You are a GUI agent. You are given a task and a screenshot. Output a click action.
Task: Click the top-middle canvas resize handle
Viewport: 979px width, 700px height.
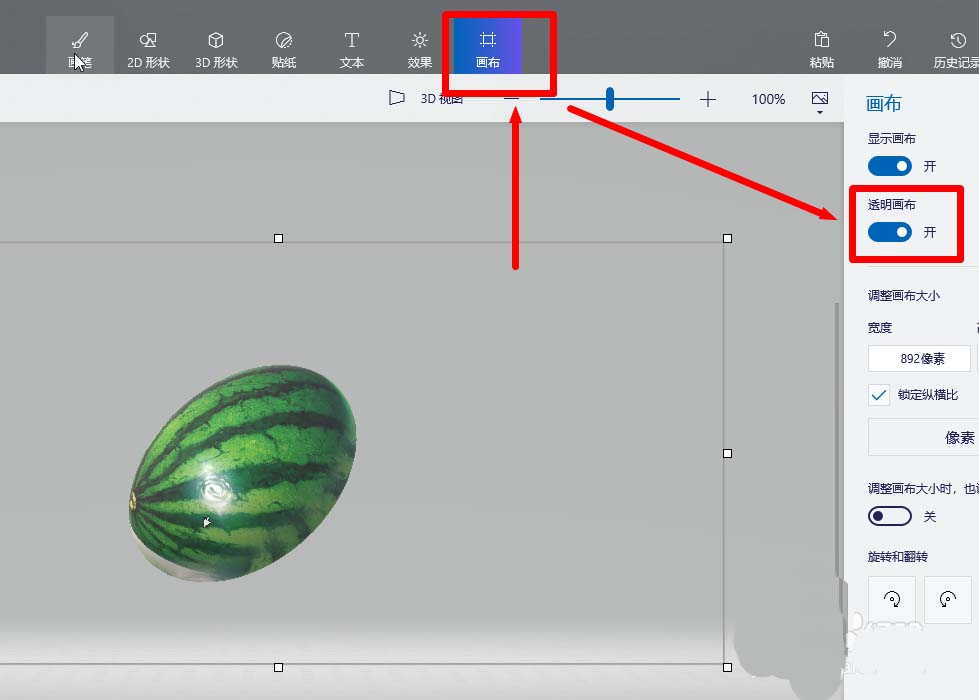click(x=278, y=239)
